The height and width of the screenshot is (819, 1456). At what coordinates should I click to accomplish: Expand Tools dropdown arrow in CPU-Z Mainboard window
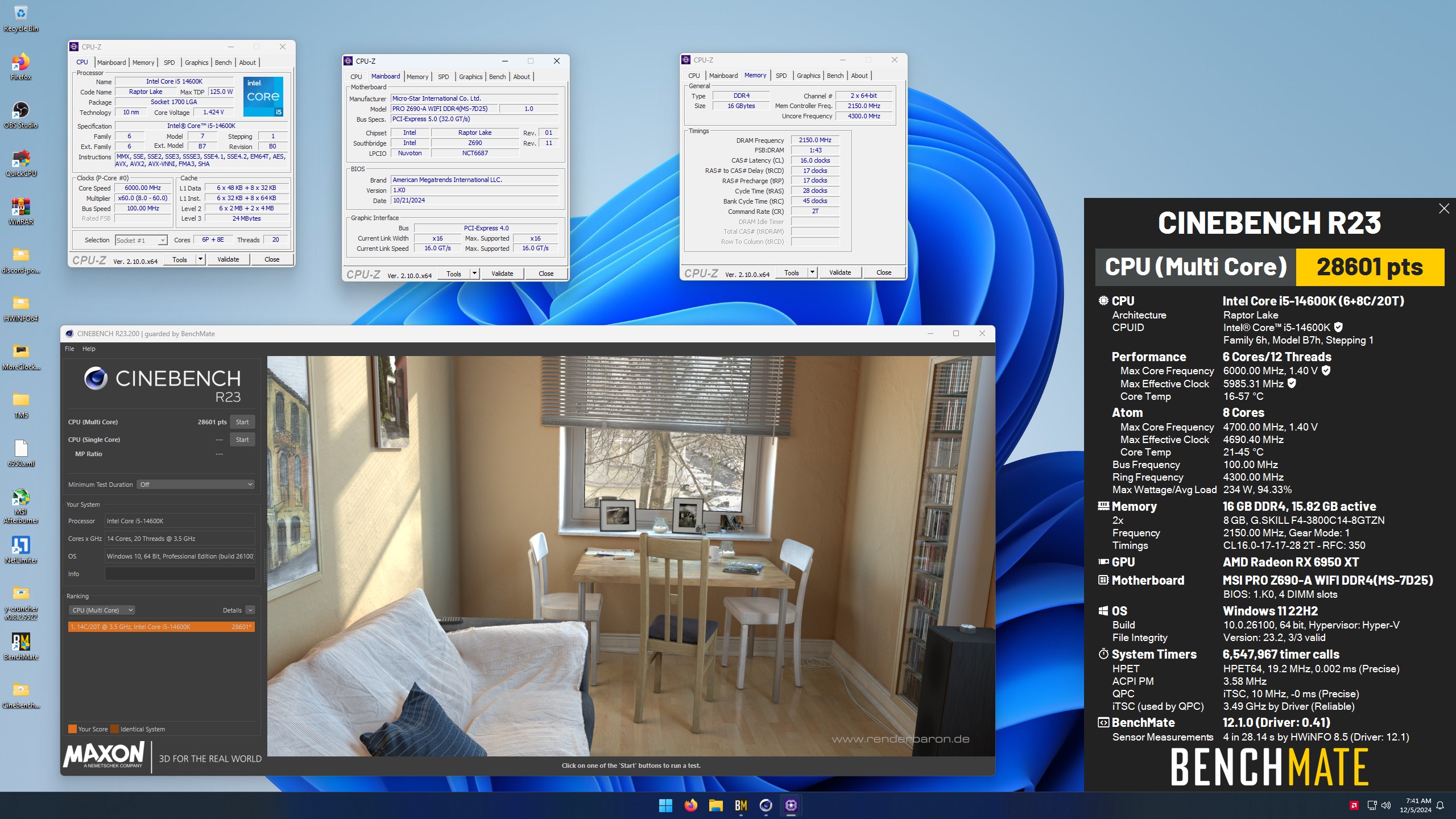pyautogui.click(x=474, y=274)
